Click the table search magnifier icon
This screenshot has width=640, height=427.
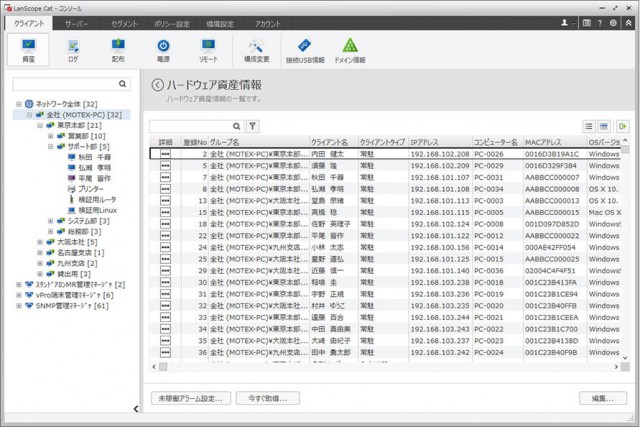point(236,126)
